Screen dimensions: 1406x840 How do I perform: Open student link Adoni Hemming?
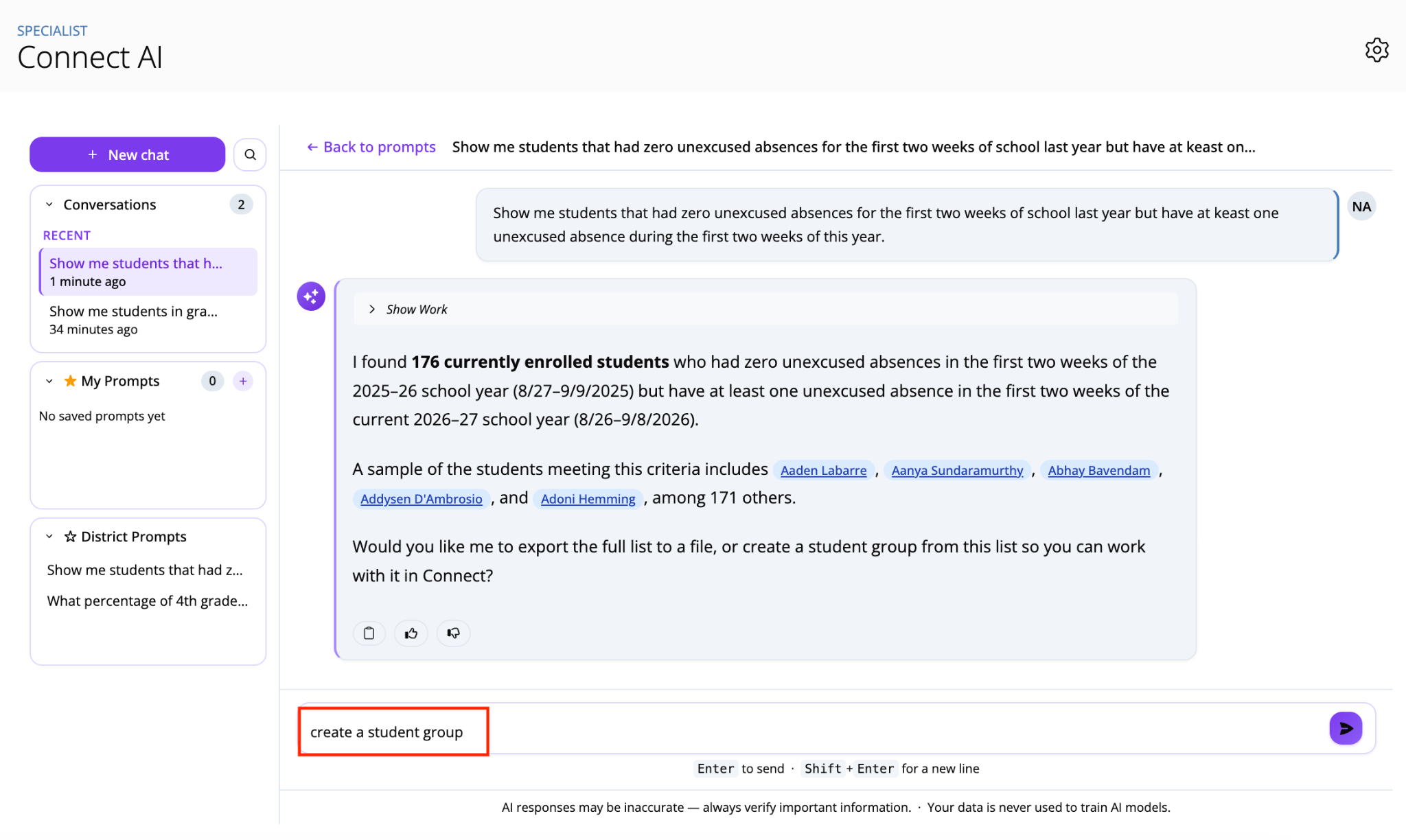(588, 499)
